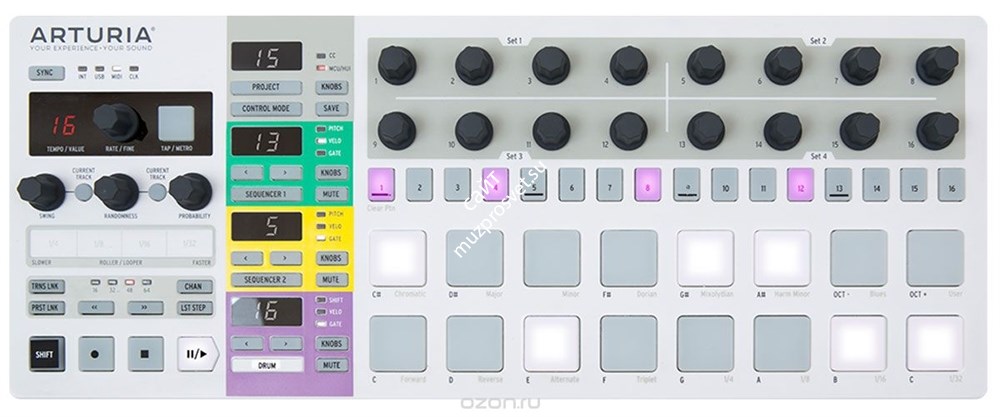This screenshot has height=417, width=1000.
Task: Click the right arrow under Sequencer 2 display
Action: pos(286,258)
